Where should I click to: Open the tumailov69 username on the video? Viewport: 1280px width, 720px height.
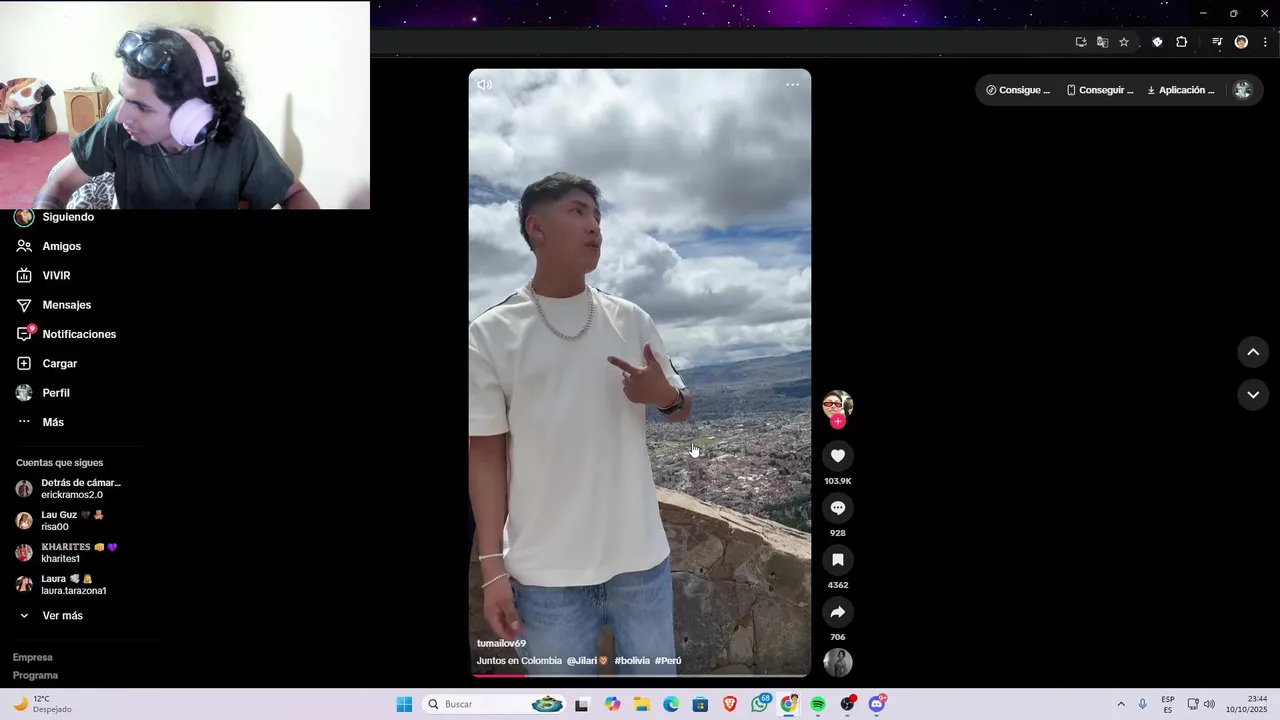coord(501,643)
